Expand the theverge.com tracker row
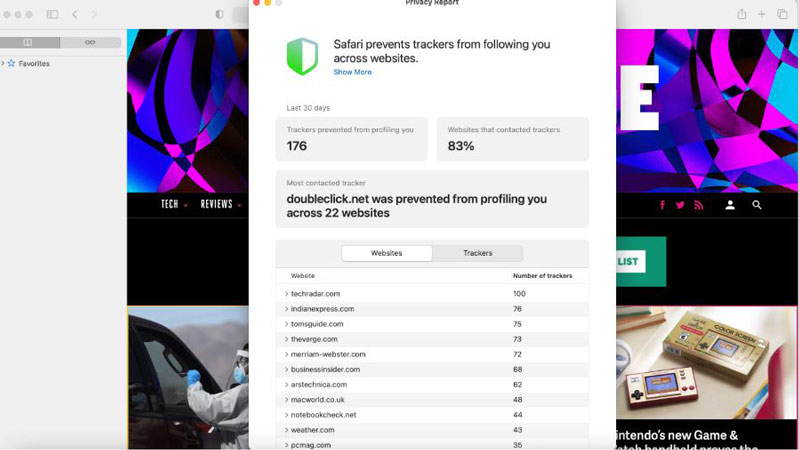 click(x=286, y=339)
